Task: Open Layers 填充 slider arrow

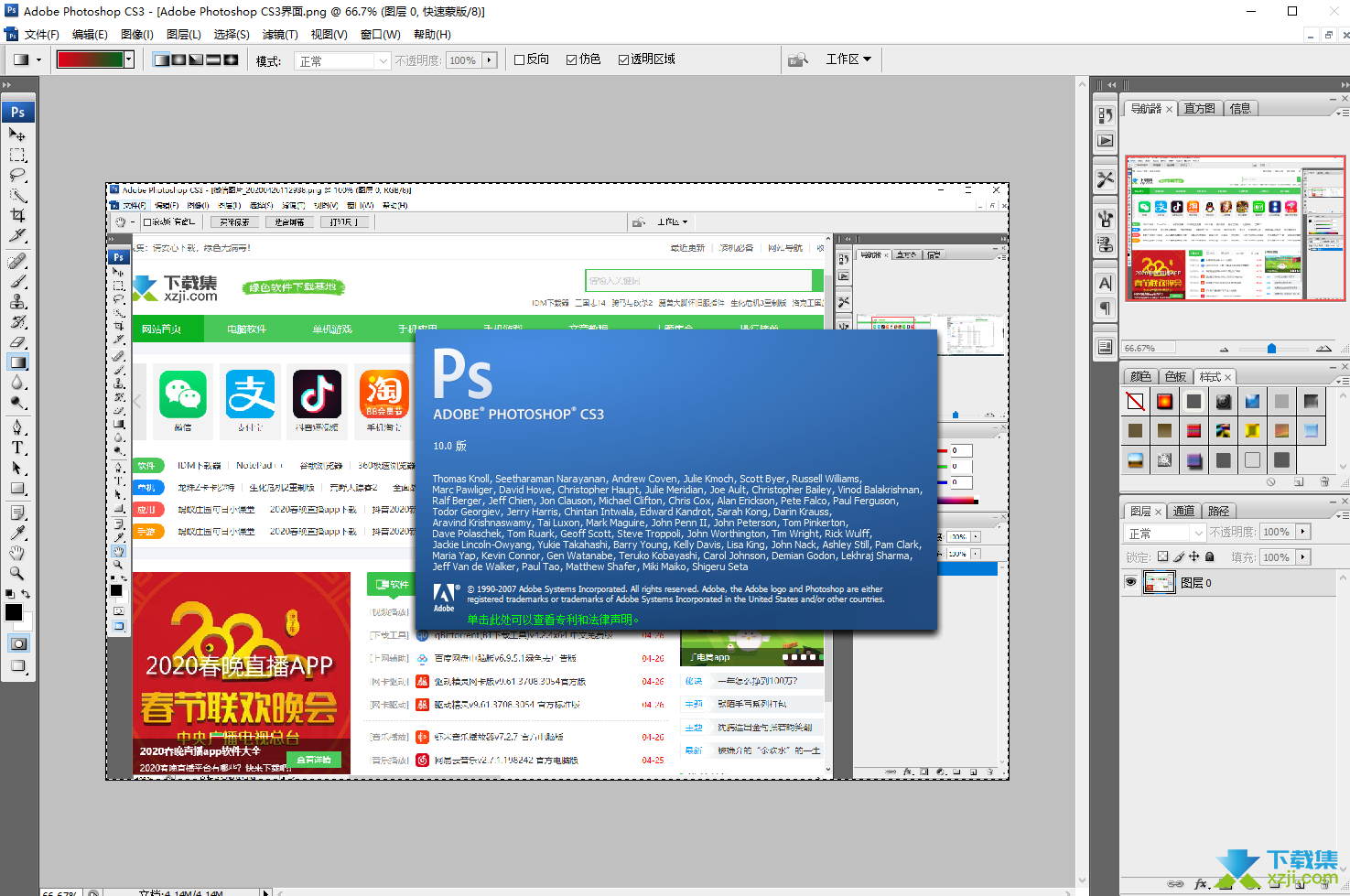Action: click(1303, 556)
